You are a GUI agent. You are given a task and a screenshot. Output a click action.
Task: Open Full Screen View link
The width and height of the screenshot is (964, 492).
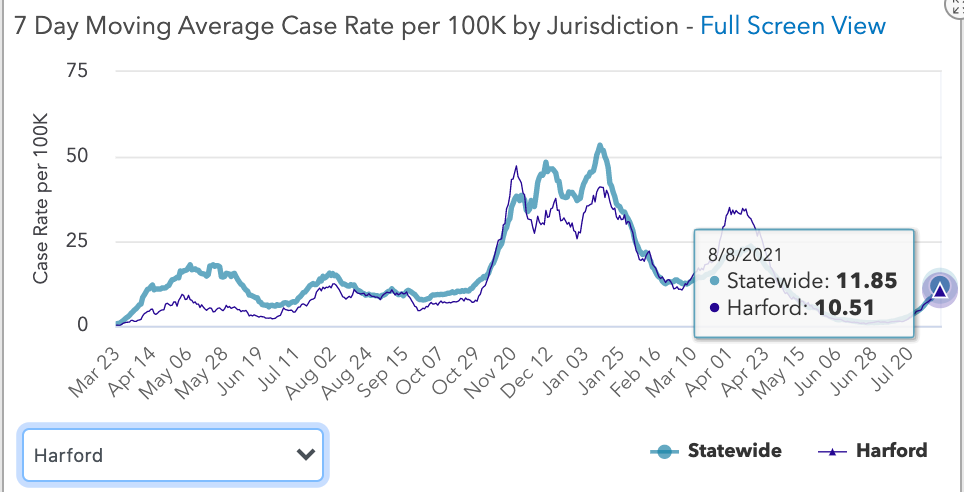793,25
